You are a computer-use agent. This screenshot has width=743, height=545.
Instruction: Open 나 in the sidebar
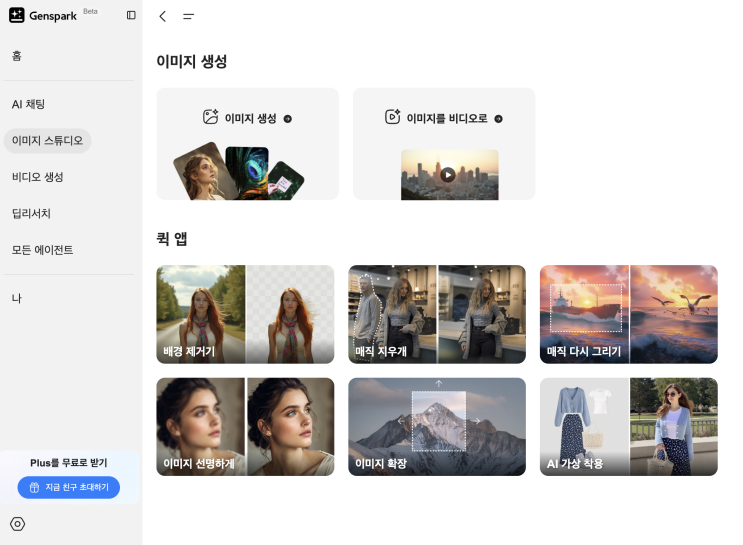[17, 299]
